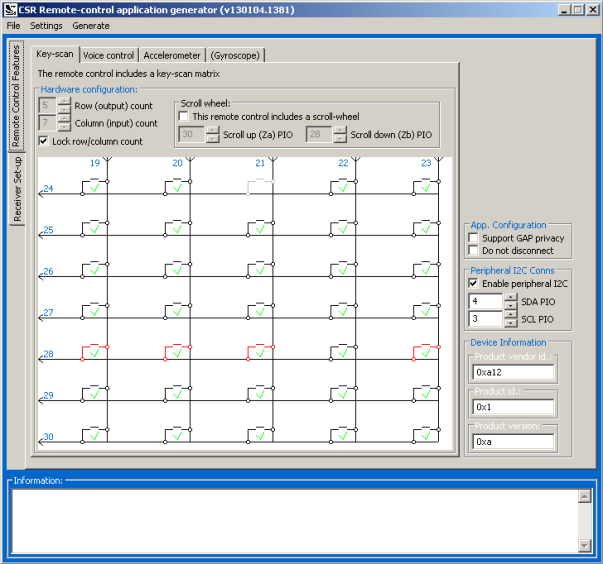Switch to the Accelerometer tab
The height and width of the screenshot is (564, 603).
[172, 56]
